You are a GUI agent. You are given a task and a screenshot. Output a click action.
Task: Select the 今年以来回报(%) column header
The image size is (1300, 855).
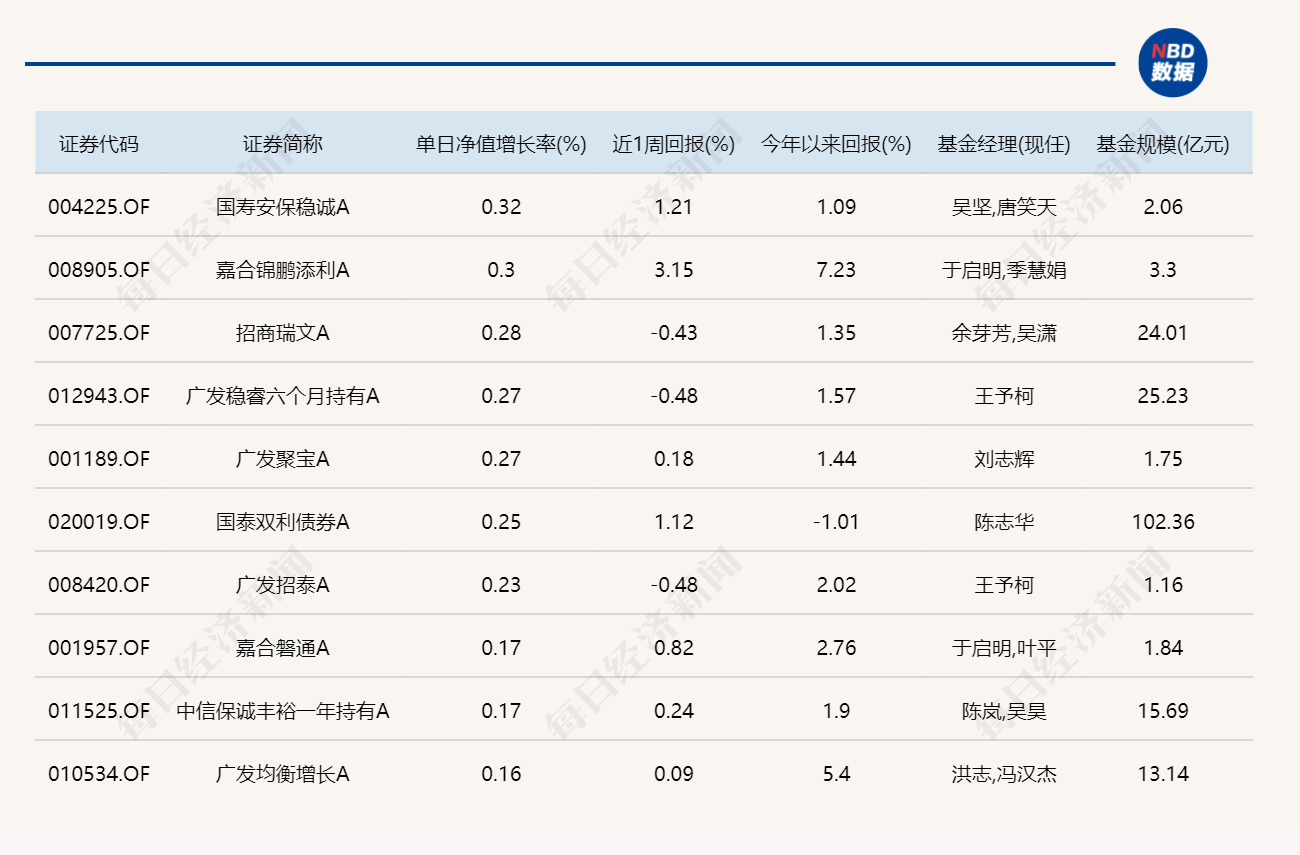coord(836,144)
